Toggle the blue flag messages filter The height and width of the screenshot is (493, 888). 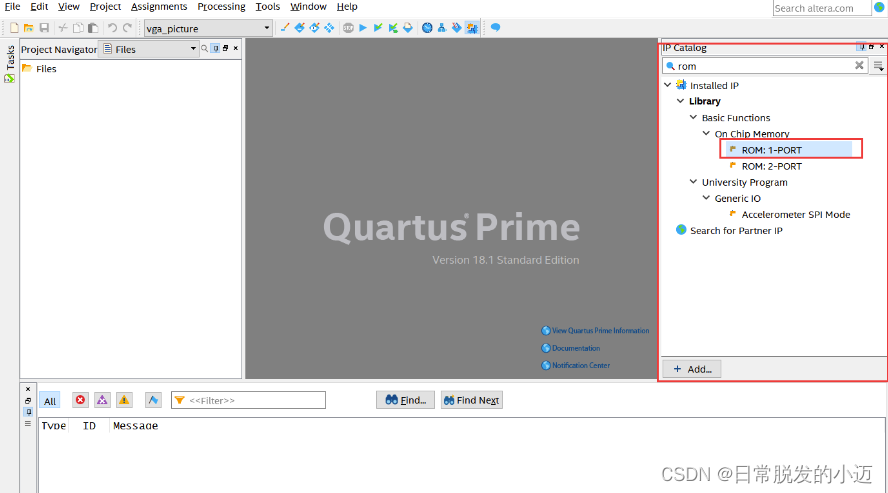[153, 400]
